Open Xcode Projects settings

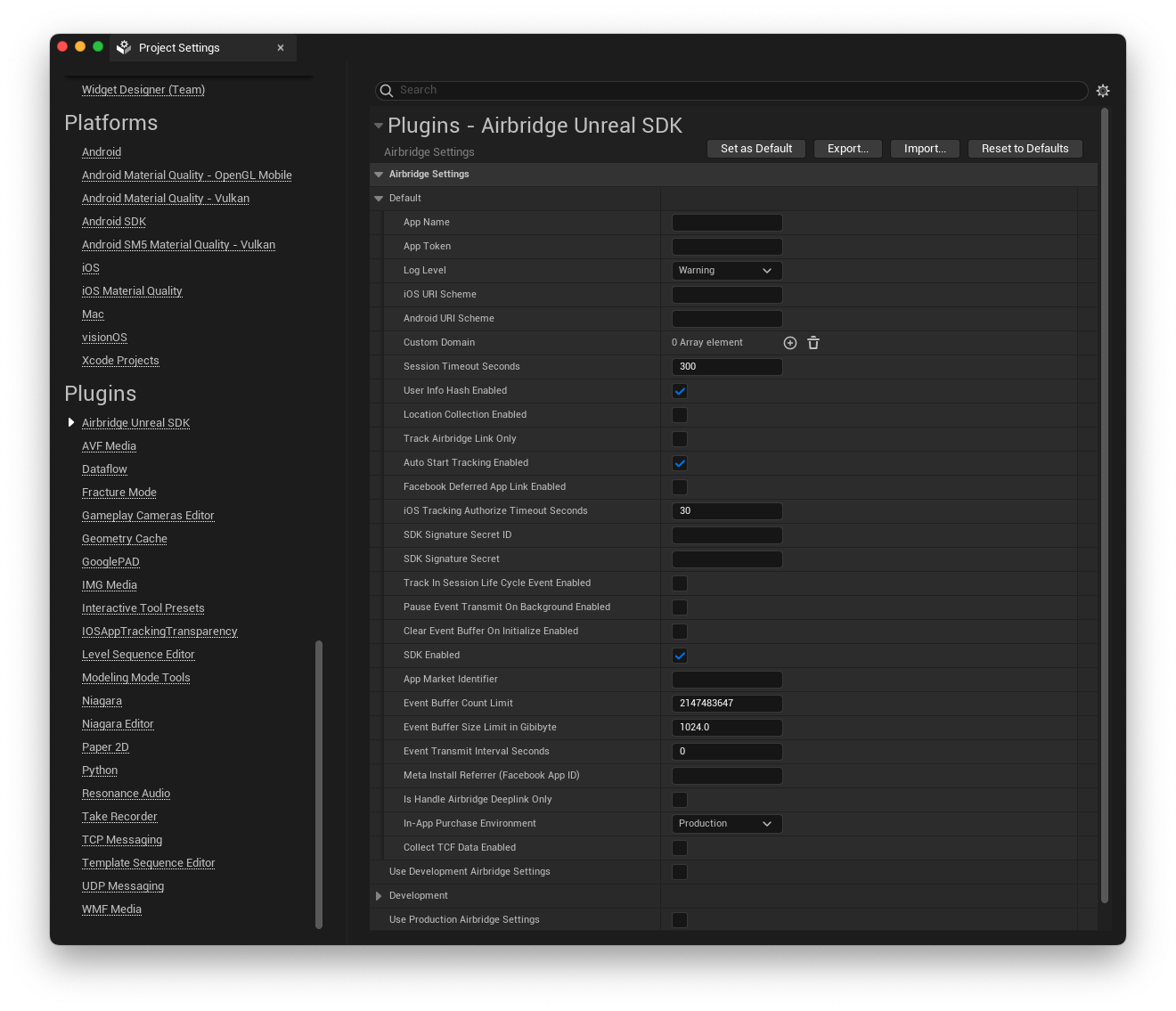[x=120, y=361]
